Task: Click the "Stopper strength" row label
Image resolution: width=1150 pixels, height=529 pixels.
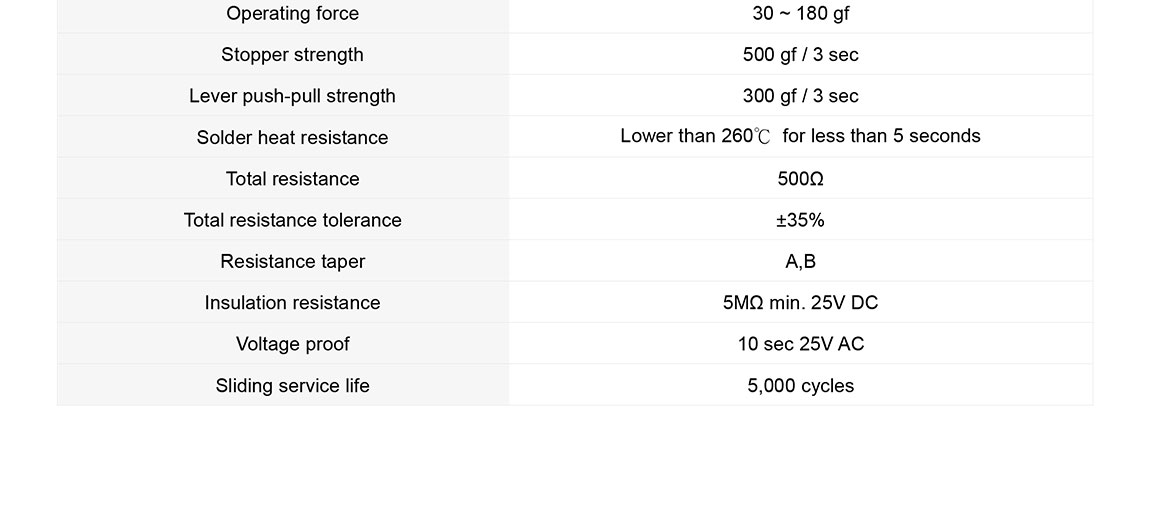Action: 292,55
